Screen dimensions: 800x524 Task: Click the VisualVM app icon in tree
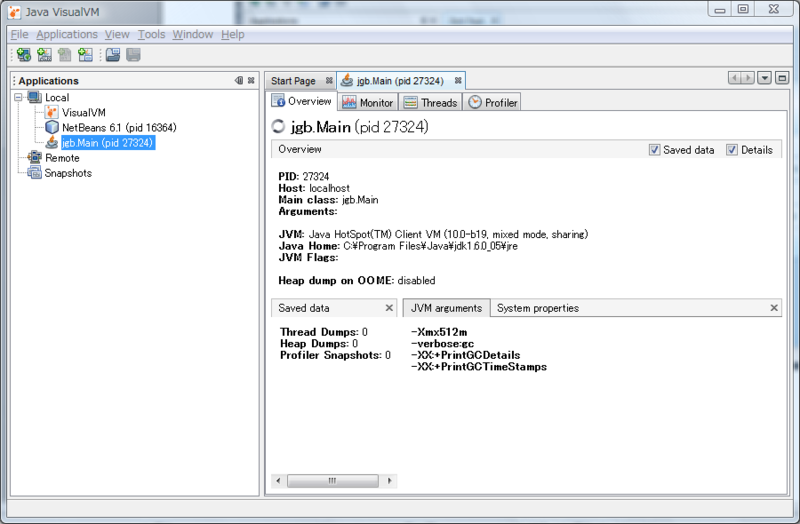coord(52,112)
